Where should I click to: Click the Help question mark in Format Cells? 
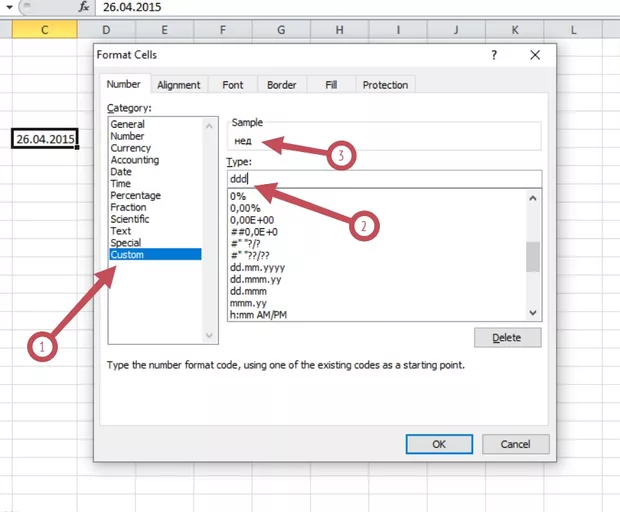point(494,55)
